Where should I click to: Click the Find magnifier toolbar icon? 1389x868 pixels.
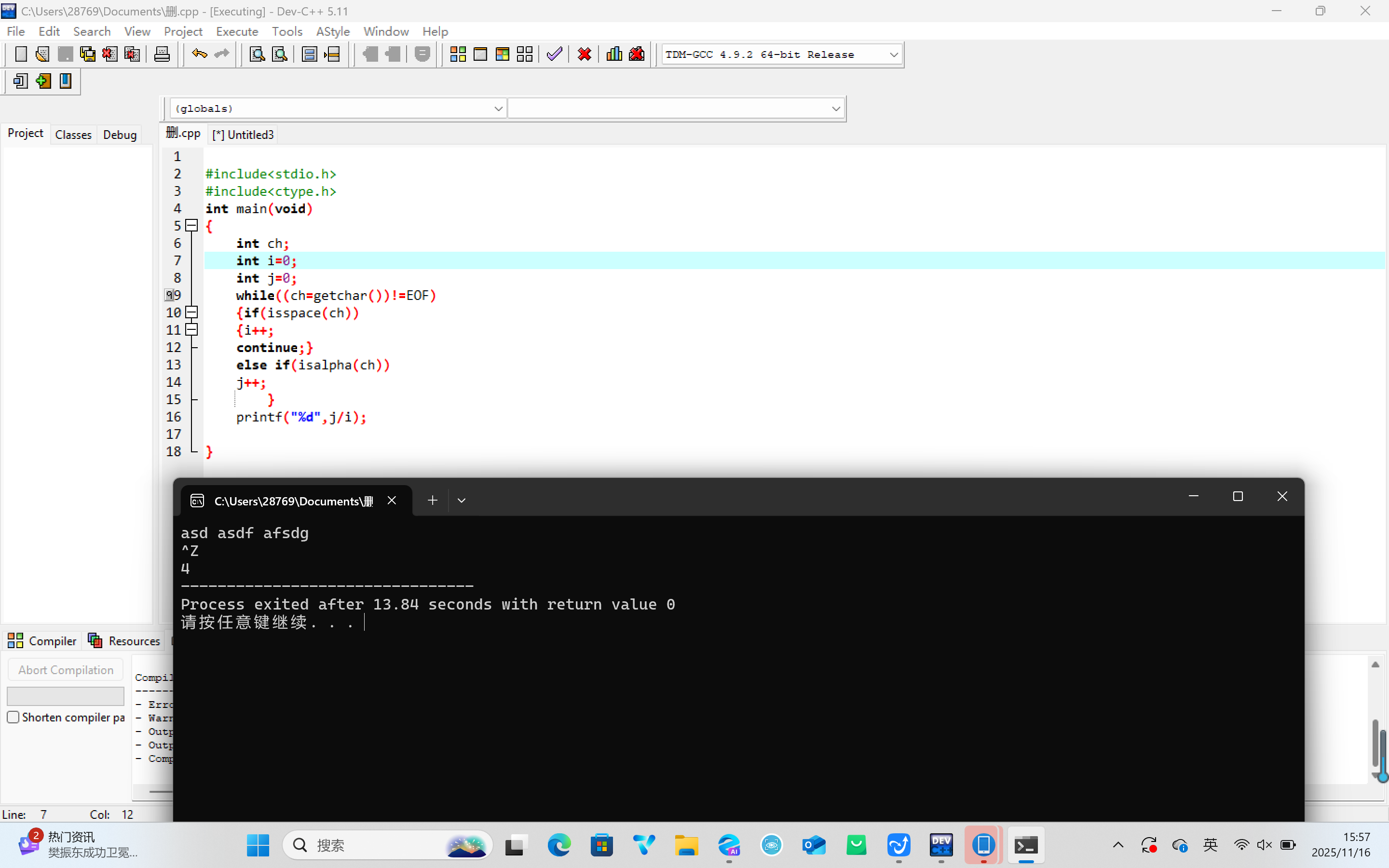click(257, 54)
